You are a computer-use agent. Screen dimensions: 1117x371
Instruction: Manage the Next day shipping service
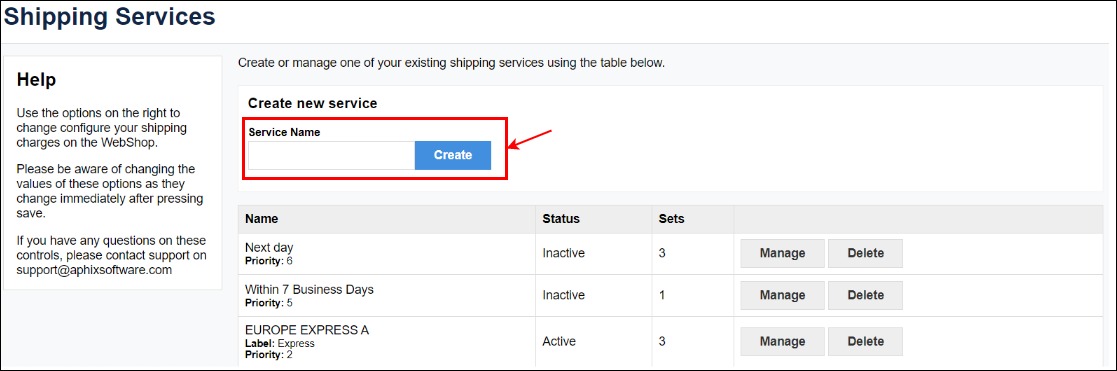click(x=782, y=254)
